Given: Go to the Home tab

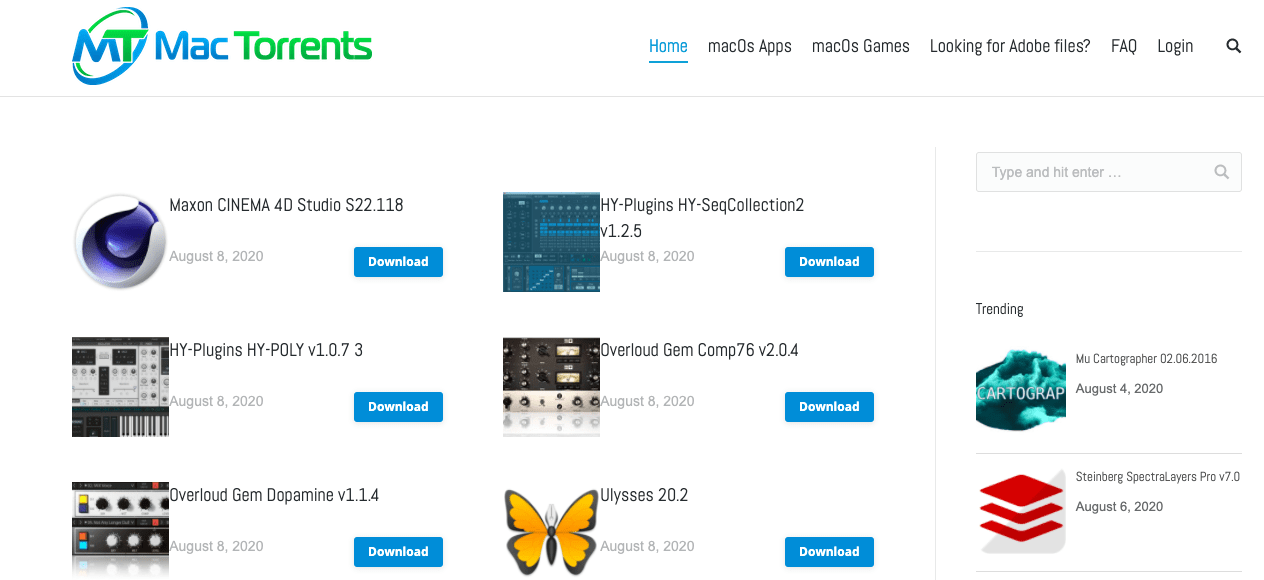Looking at the screenshot, I should [x=668, y=46].
